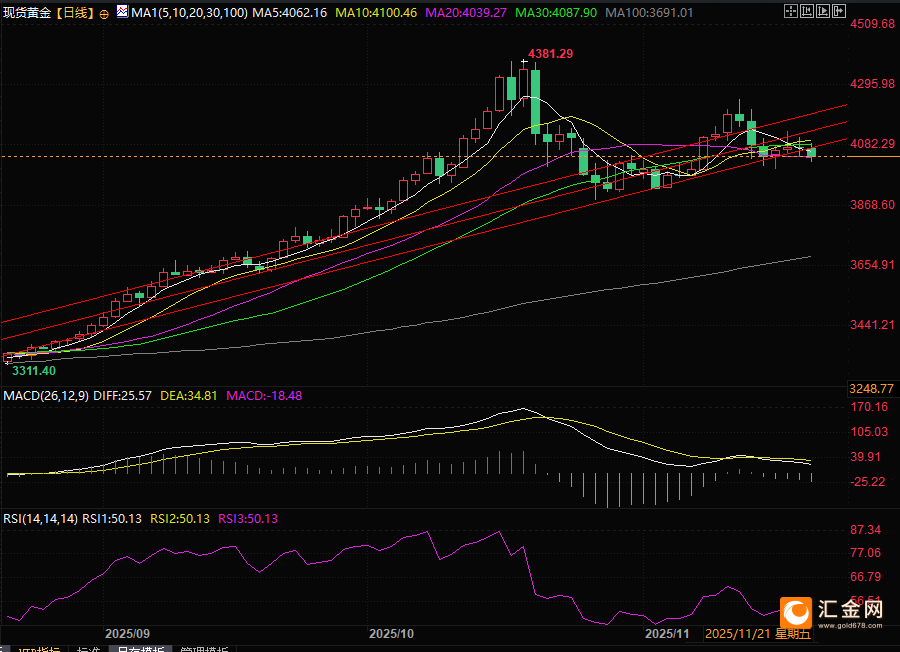The height and width of the screenshot is (652, 900).
Task: Click the panel export arrow icon
Action: tap(839, 11)
